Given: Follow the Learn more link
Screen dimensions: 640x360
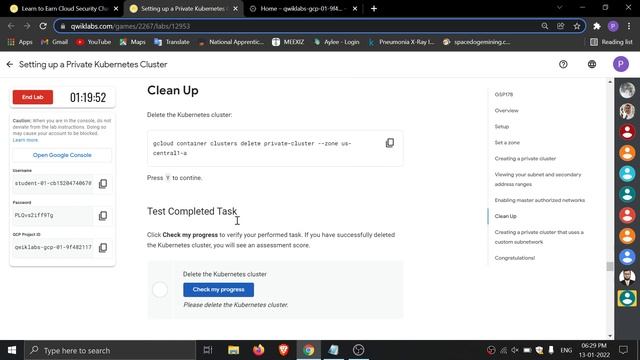Looking at the screenshot, I should point(25,140).
